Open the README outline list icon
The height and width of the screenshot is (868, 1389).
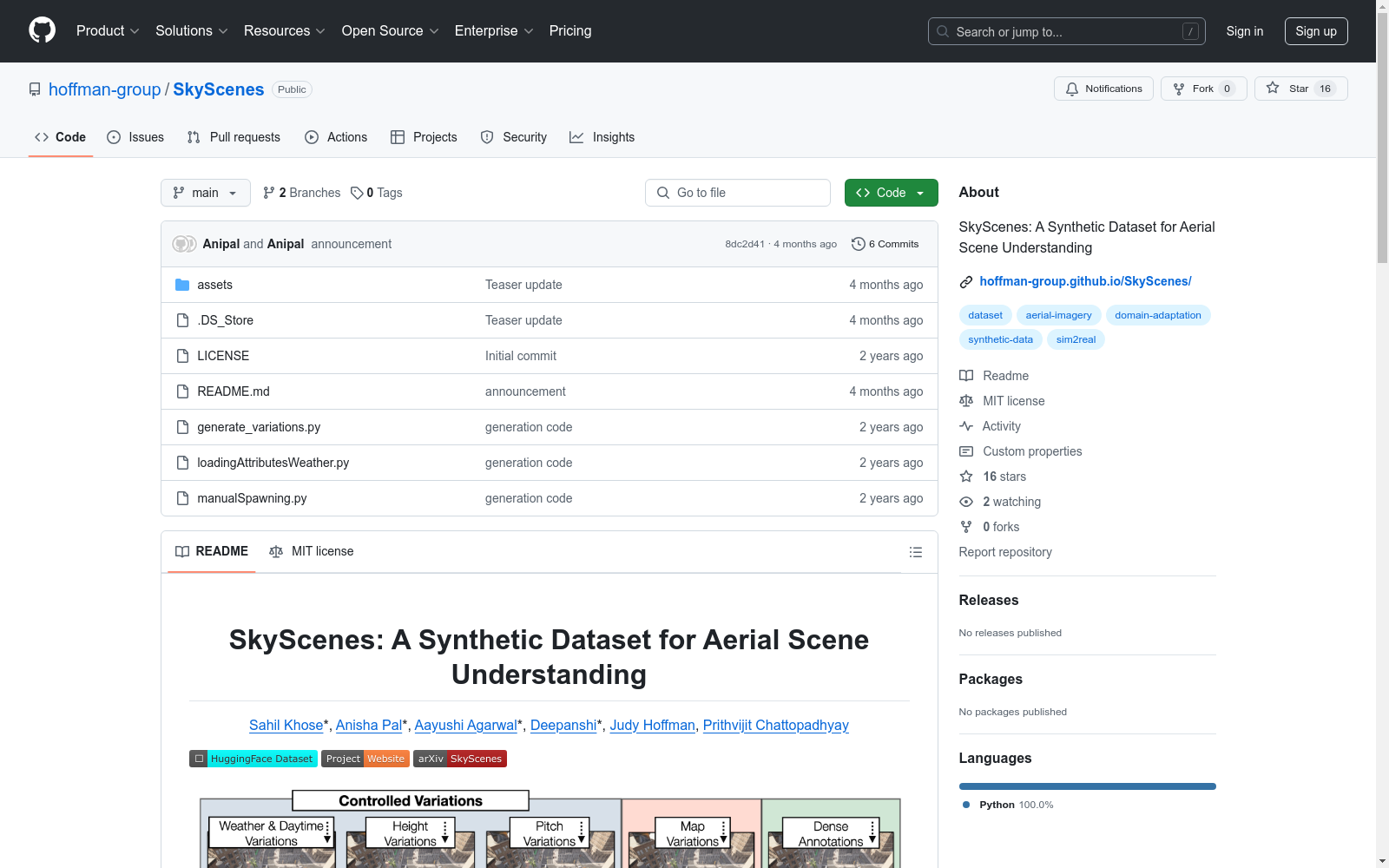point(915,552)
